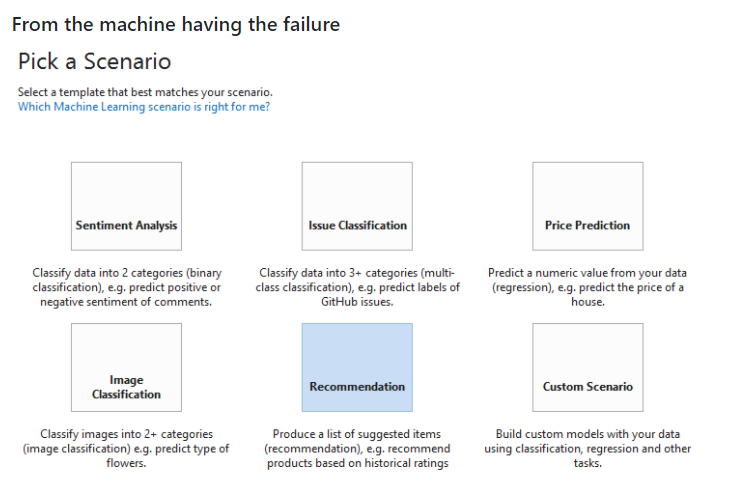Choose the Issue Classification scenario tile
This screenshot has width=732, height=496.
(x=357, y=206)
